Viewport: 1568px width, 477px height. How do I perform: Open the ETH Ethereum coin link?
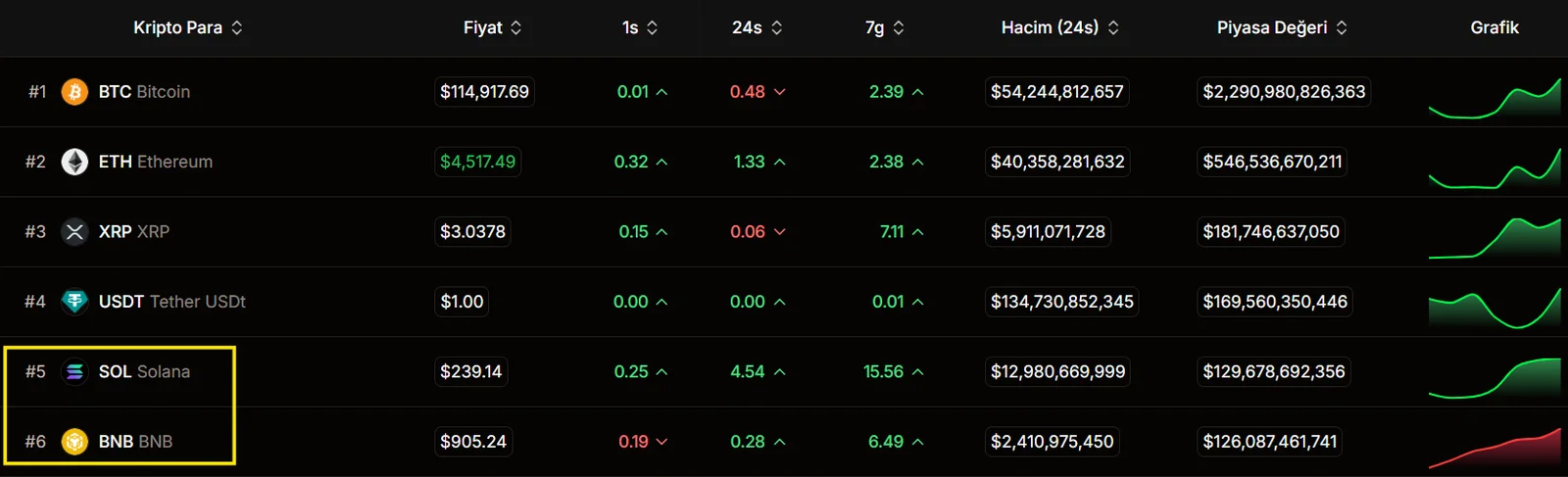click(x=156, y=162)
